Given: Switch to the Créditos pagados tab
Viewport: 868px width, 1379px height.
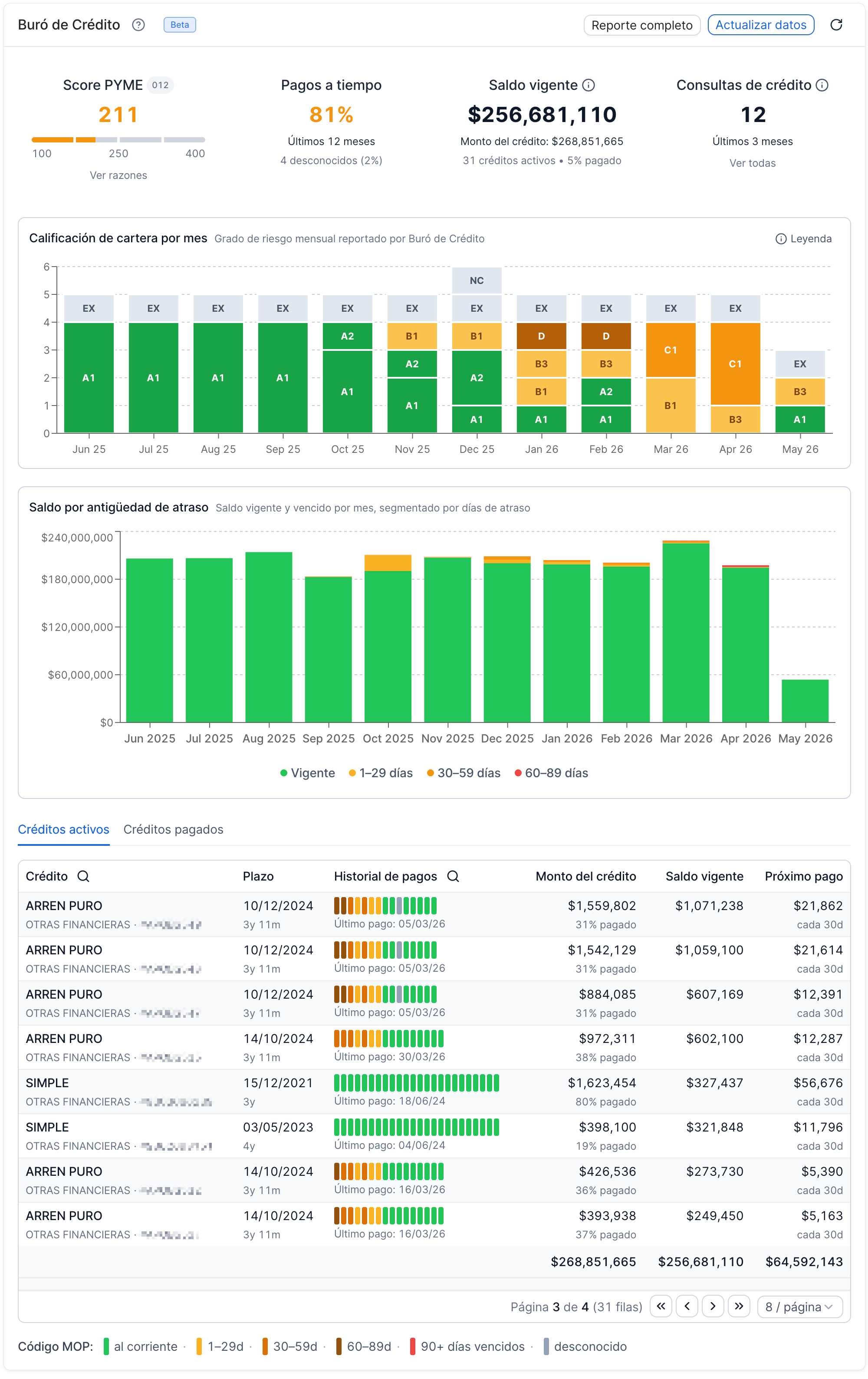Looking at the screenshot, I should (173, 829).
